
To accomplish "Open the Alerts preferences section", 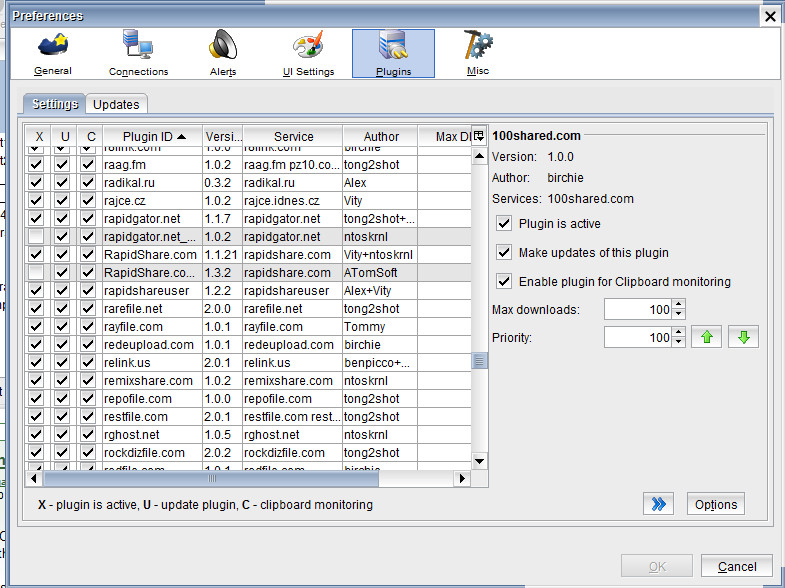I will [x=223, y=54].
